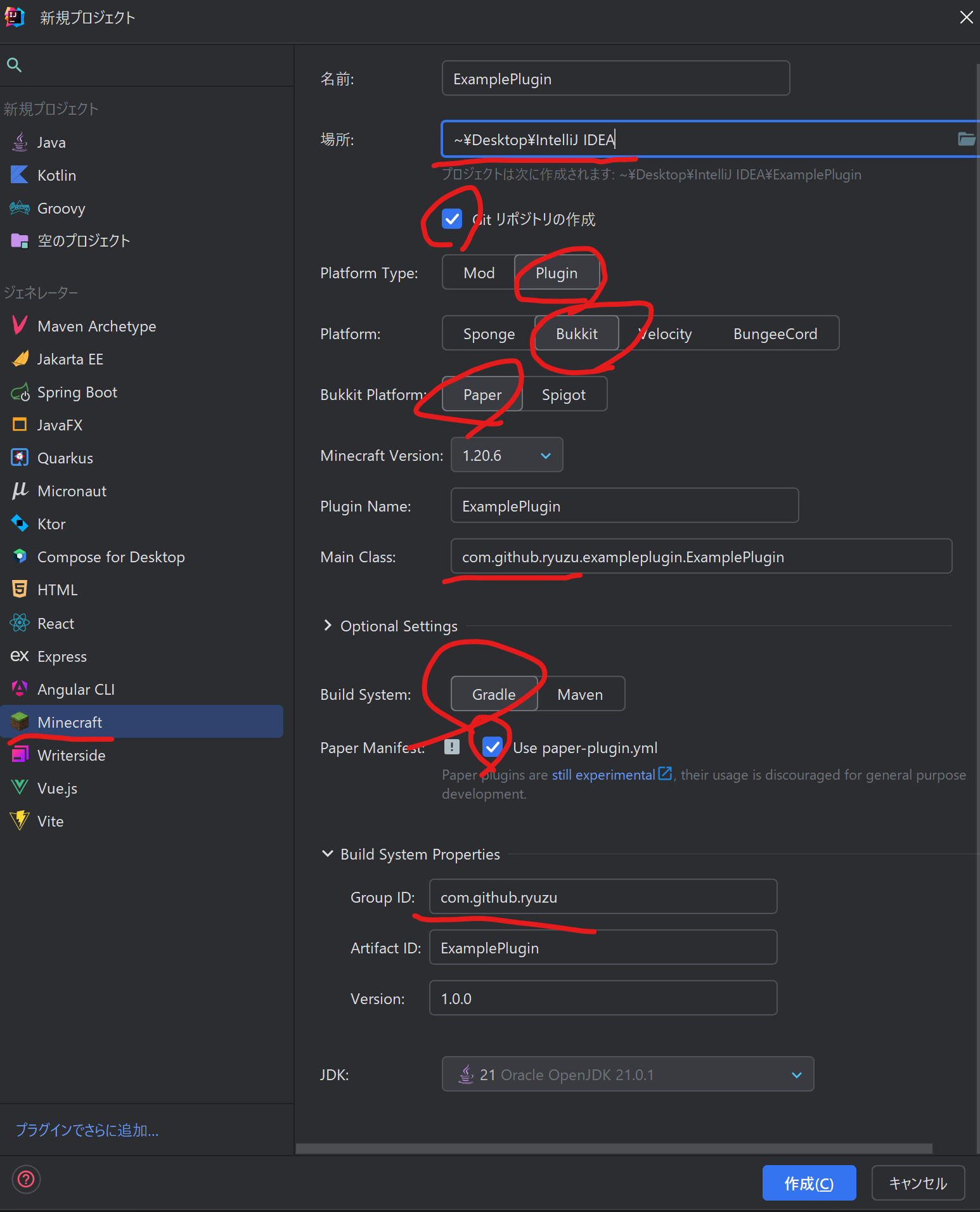Select the JavaFX icon

tap(20, 425)
